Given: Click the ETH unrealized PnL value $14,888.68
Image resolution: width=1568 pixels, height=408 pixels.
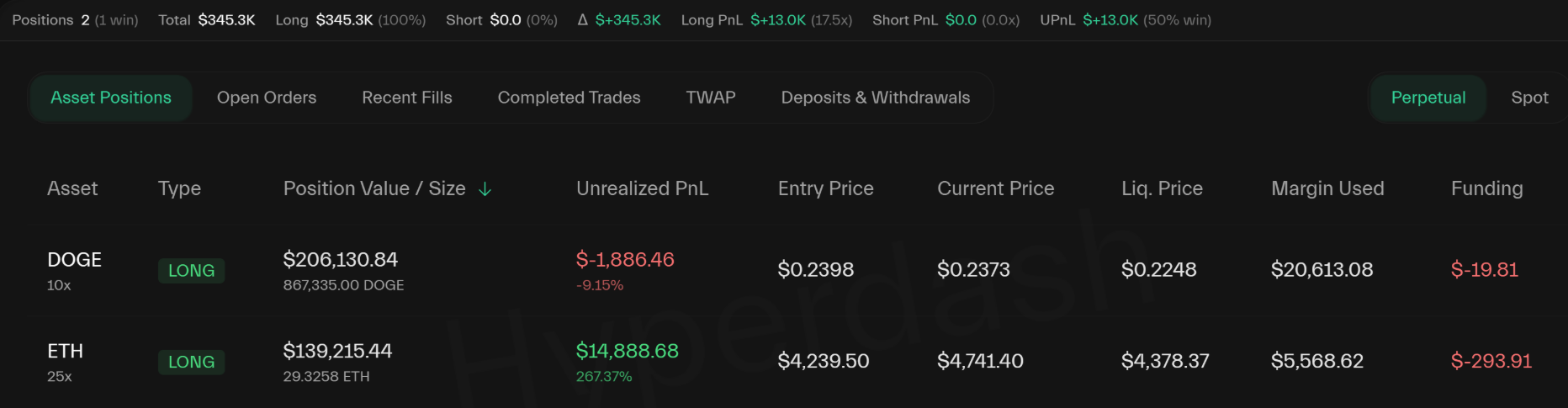Looking at the screenshot, I should pyautogui.click(x=628, y=351).
